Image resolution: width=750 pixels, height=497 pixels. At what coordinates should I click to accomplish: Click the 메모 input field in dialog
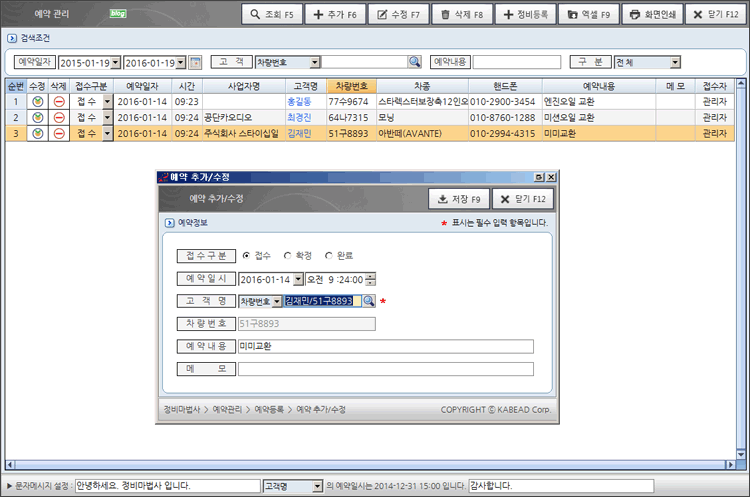coord(385,369)
